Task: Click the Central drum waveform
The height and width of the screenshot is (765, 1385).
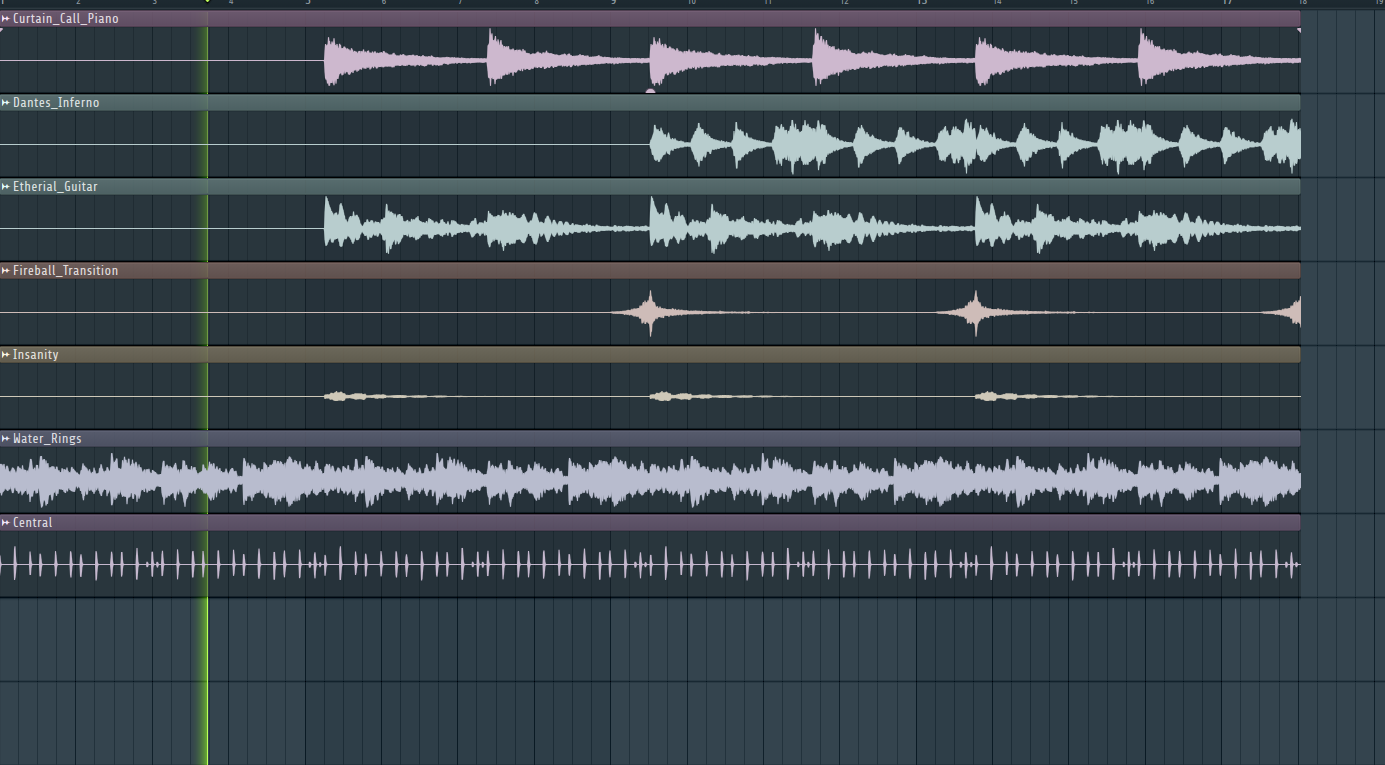Action: (650, 564)
